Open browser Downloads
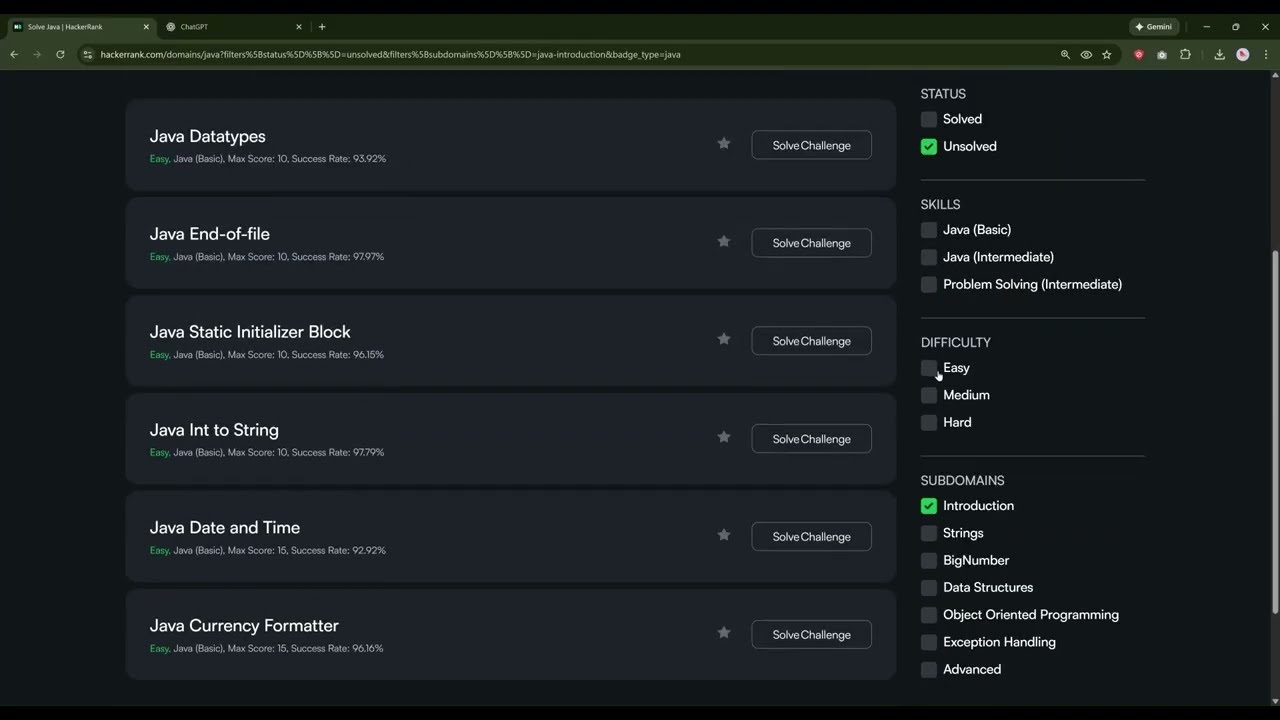The height and width of the screenshot is (720, 1280). (x=1219, y=54)
